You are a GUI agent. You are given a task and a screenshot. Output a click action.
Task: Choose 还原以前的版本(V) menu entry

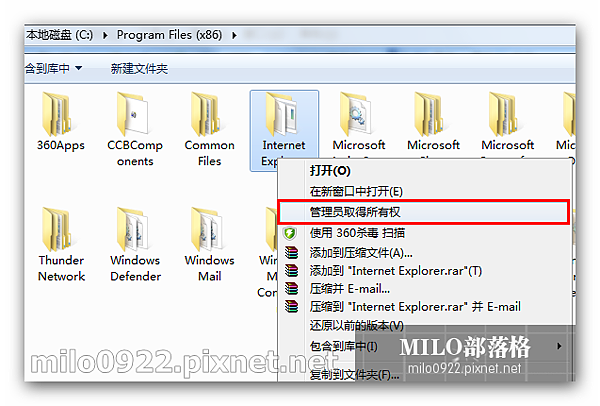(x=357, y=326)
